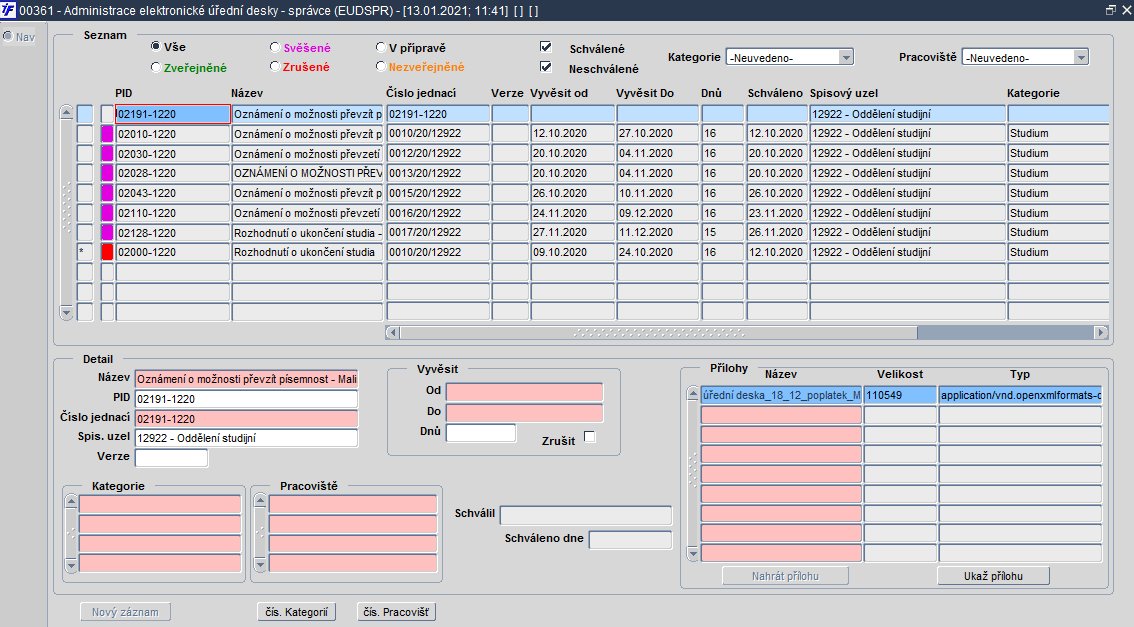Click the Pracoviště list scroll-up arrow
The image size is (1134, 627).
click(x=260, y=500)
